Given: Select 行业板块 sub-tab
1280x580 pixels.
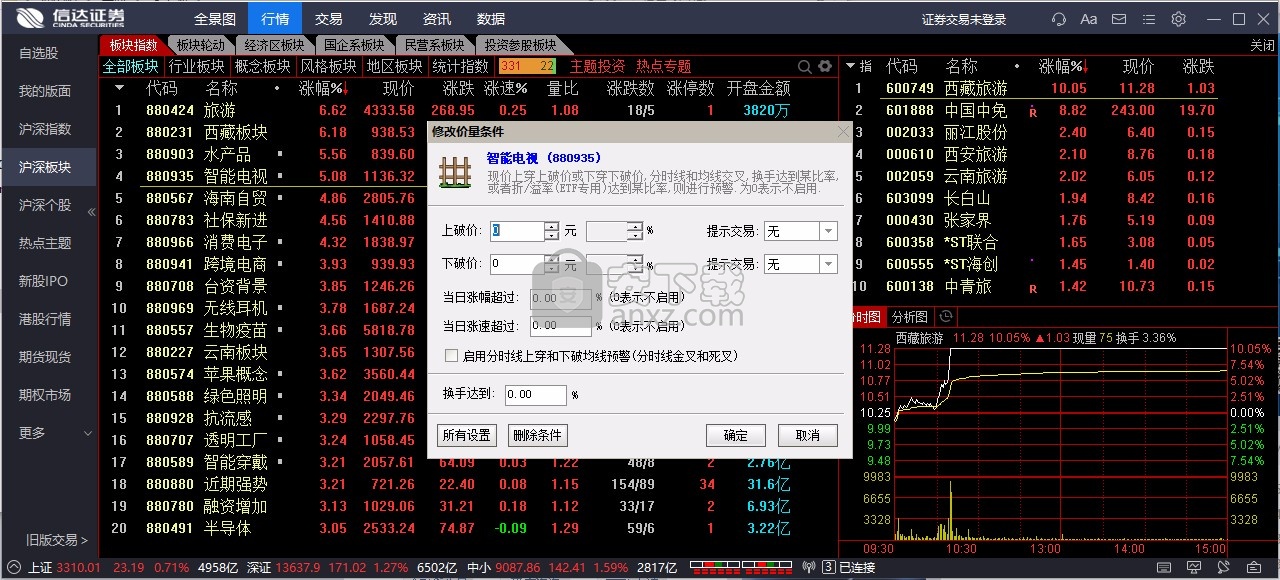Looking at the screenshot, I should click(x=196, y=66).
